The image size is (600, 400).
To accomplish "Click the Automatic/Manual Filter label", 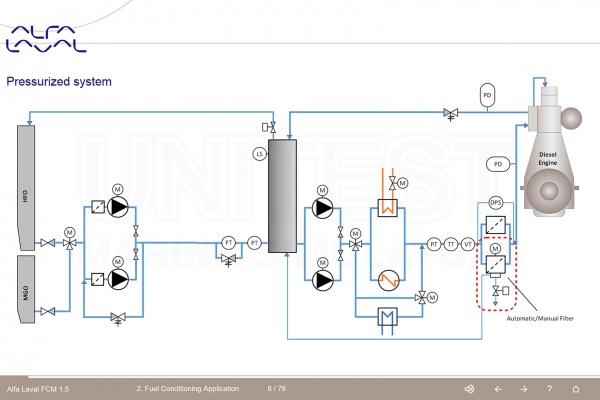I will coord(540,318).
